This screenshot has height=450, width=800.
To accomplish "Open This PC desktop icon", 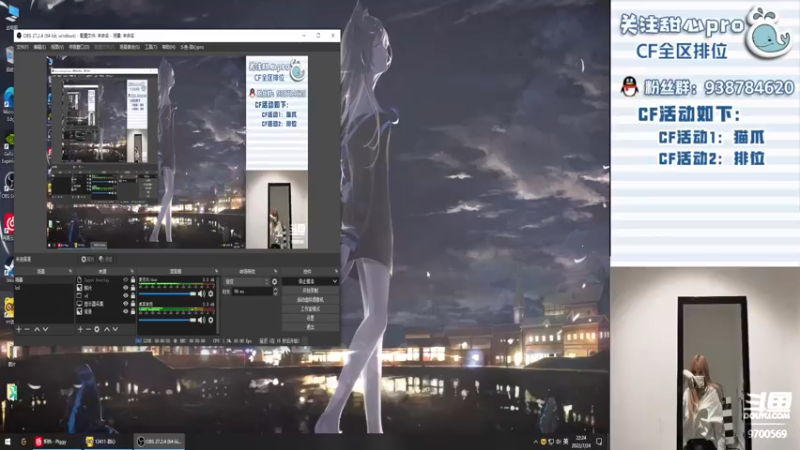I will tap(10, 15).
